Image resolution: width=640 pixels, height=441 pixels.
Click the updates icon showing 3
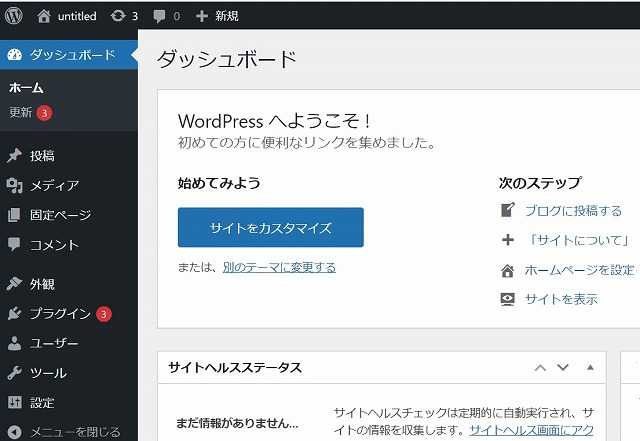pos(119,16)
